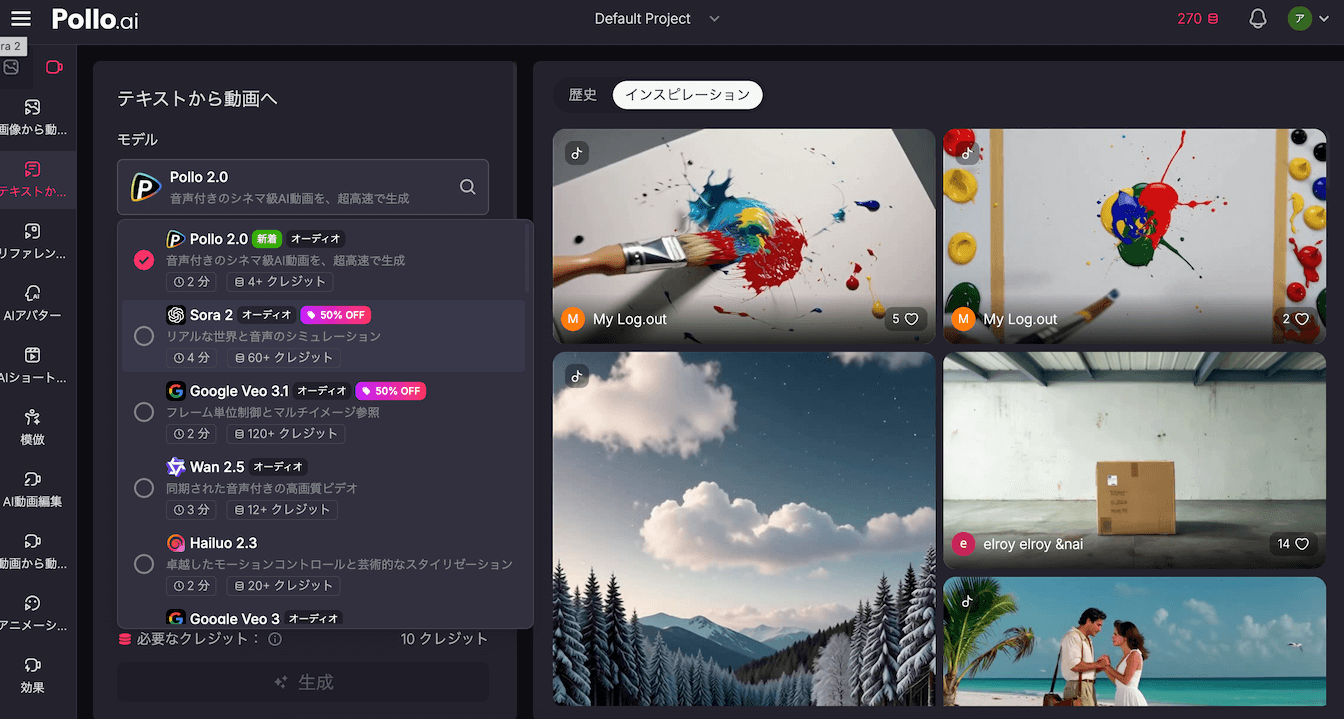Open the paintbrush splatter video thumbnail
The width and height of the screenshot is (1344, 719).
tap(744, 236)
